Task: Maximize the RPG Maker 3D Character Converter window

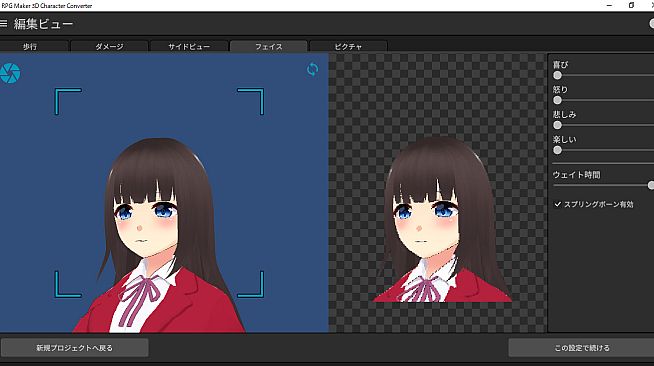Action: tap(631, 5)
